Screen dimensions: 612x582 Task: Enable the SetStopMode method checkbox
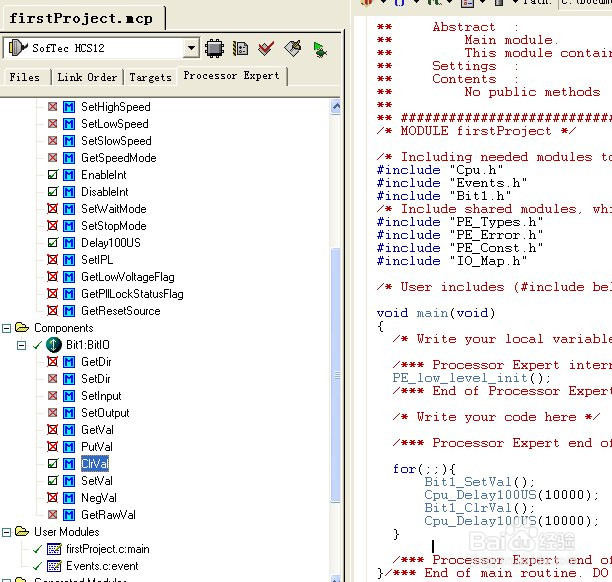[x=52, y=226]
